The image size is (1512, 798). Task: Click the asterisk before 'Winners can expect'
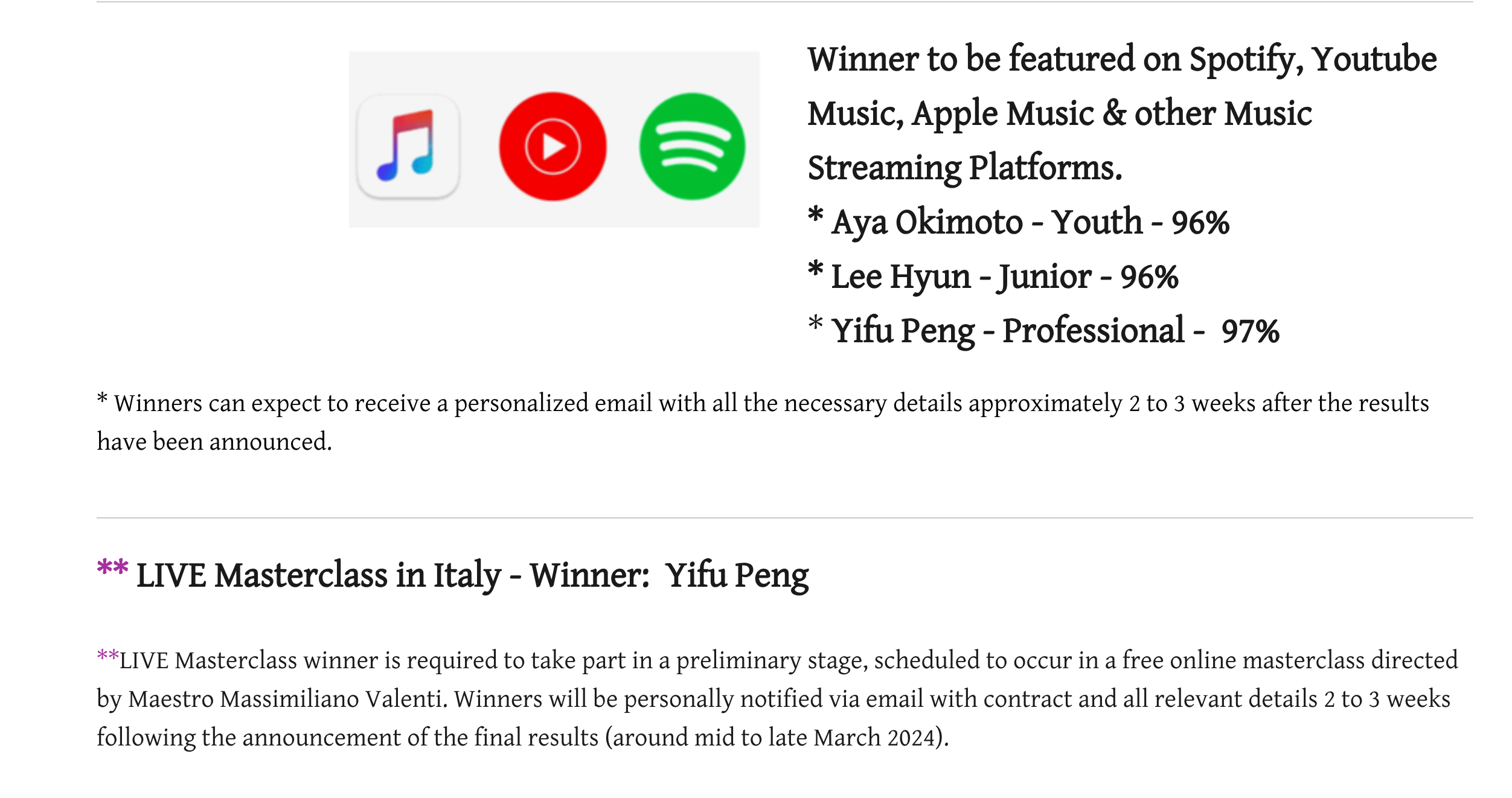(x=102, y=399)
